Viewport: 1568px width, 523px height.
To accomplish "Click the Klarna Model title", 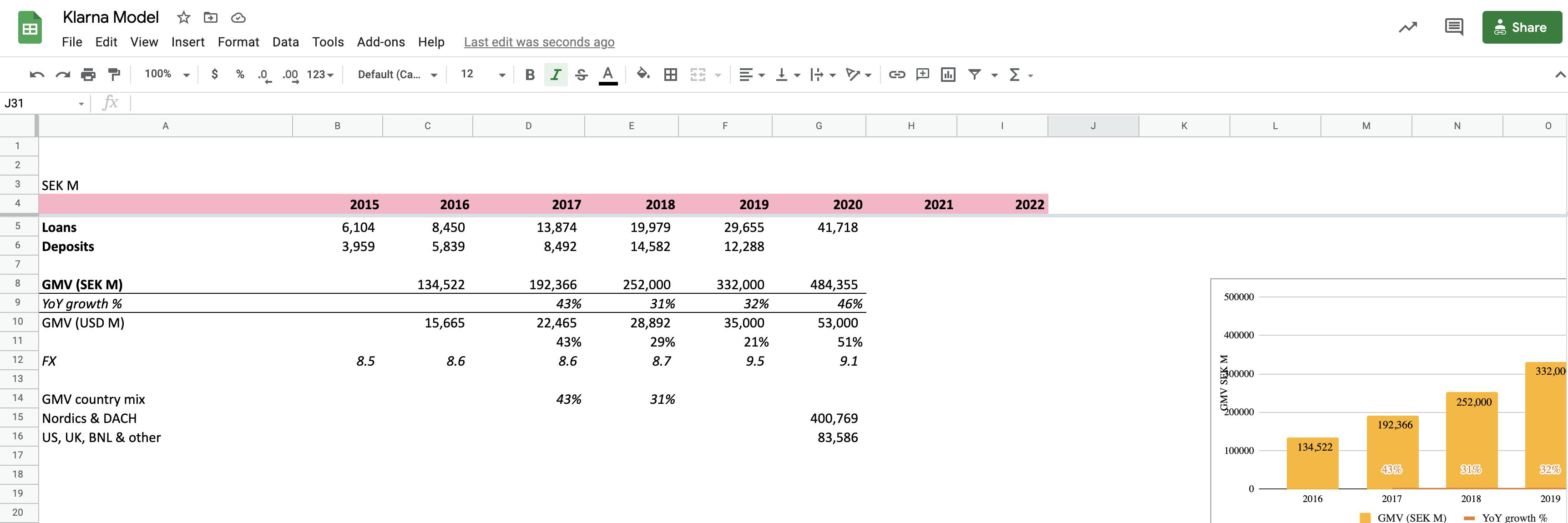I will coord(111,18).
